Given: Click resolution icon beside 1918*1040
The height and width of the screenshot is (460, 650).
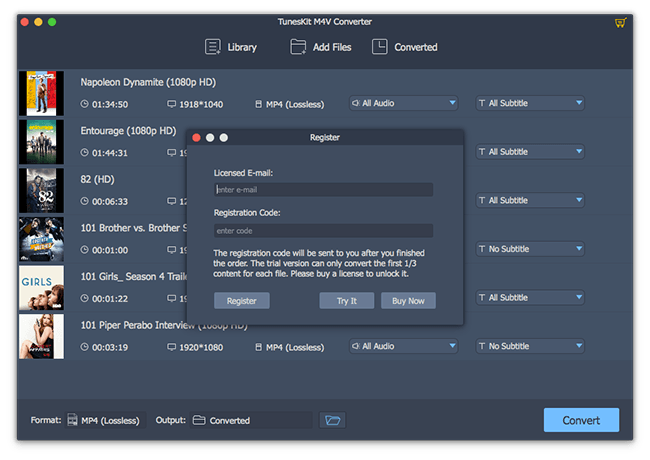Looking at the screenshot, I should tap(172, 104).
